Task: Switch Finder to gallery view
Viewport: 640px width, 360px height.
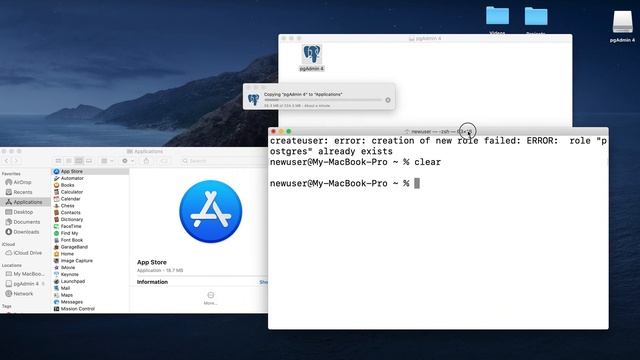Action: (x=89, y=161)
